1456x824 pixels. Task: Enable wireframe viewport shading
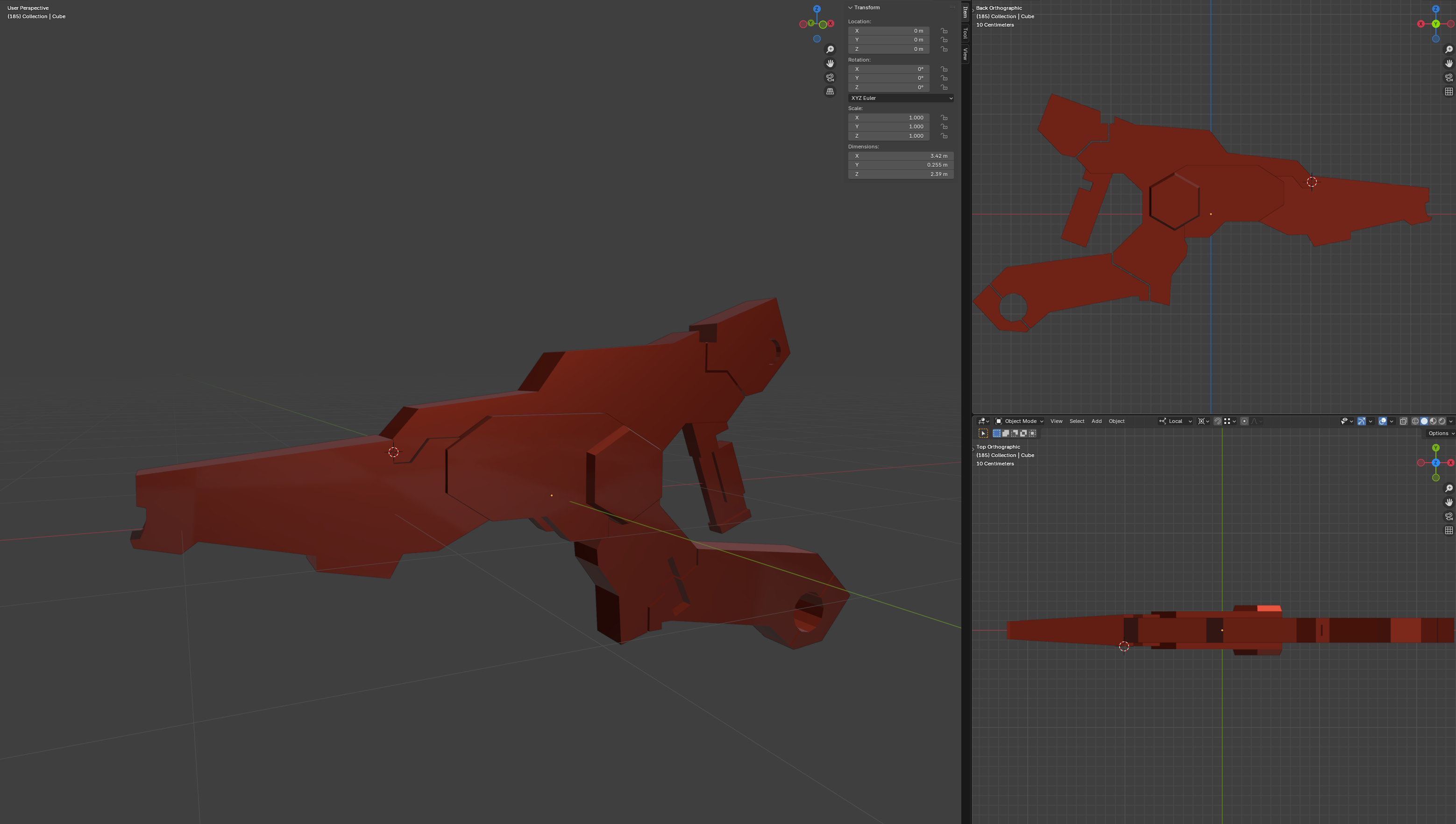click(x=1415, y=421)
